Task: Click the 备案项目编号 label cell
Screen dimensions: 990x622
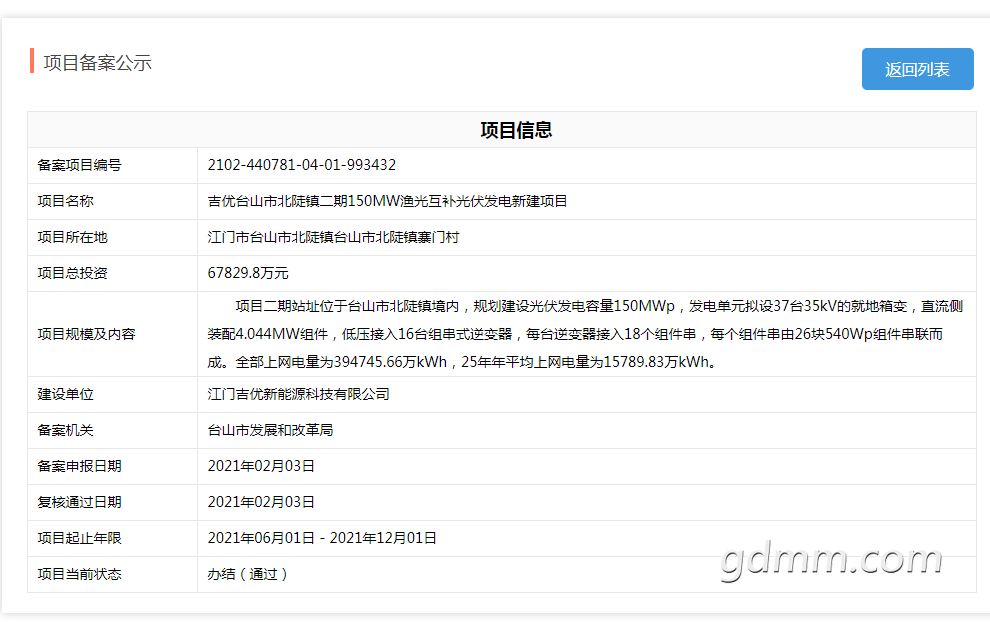Action: click(112, 165)
